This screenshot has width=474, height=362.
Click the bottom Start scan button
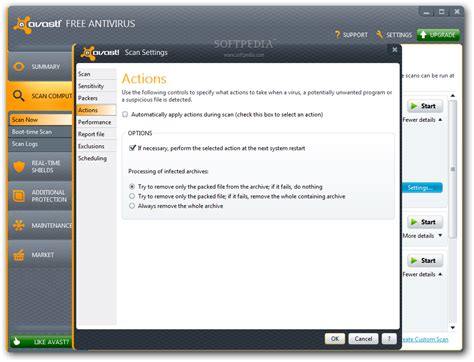[x=425, y=261]
